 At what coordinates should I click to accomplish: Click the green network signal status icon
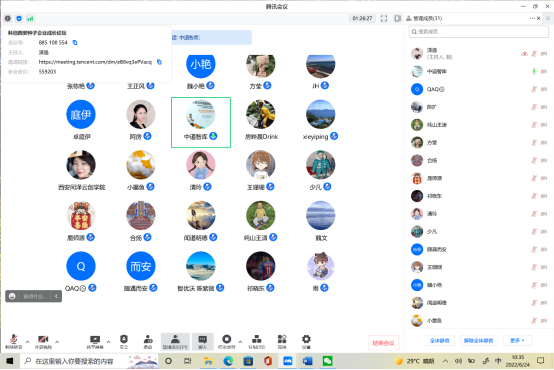tap(30, 18)
